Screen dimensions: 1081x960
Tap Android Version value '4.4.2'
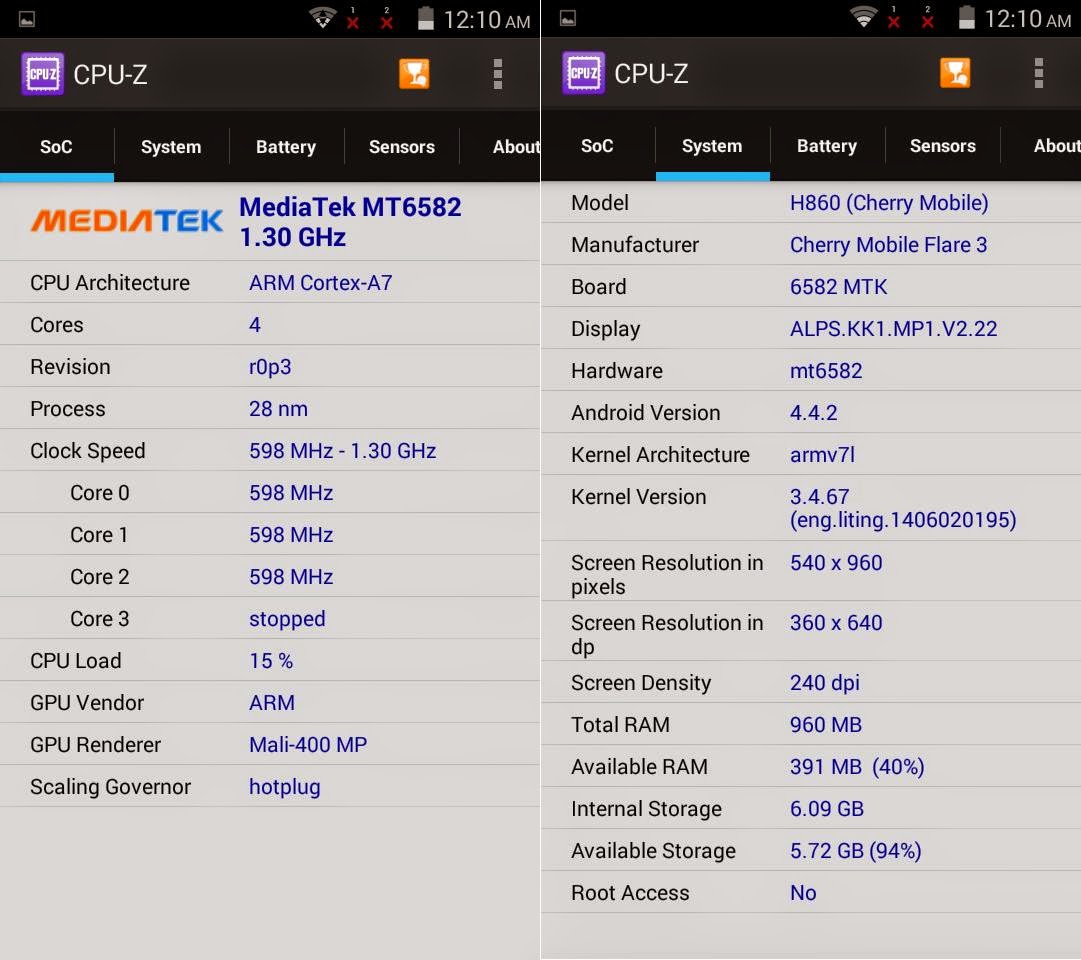(814, 413)
